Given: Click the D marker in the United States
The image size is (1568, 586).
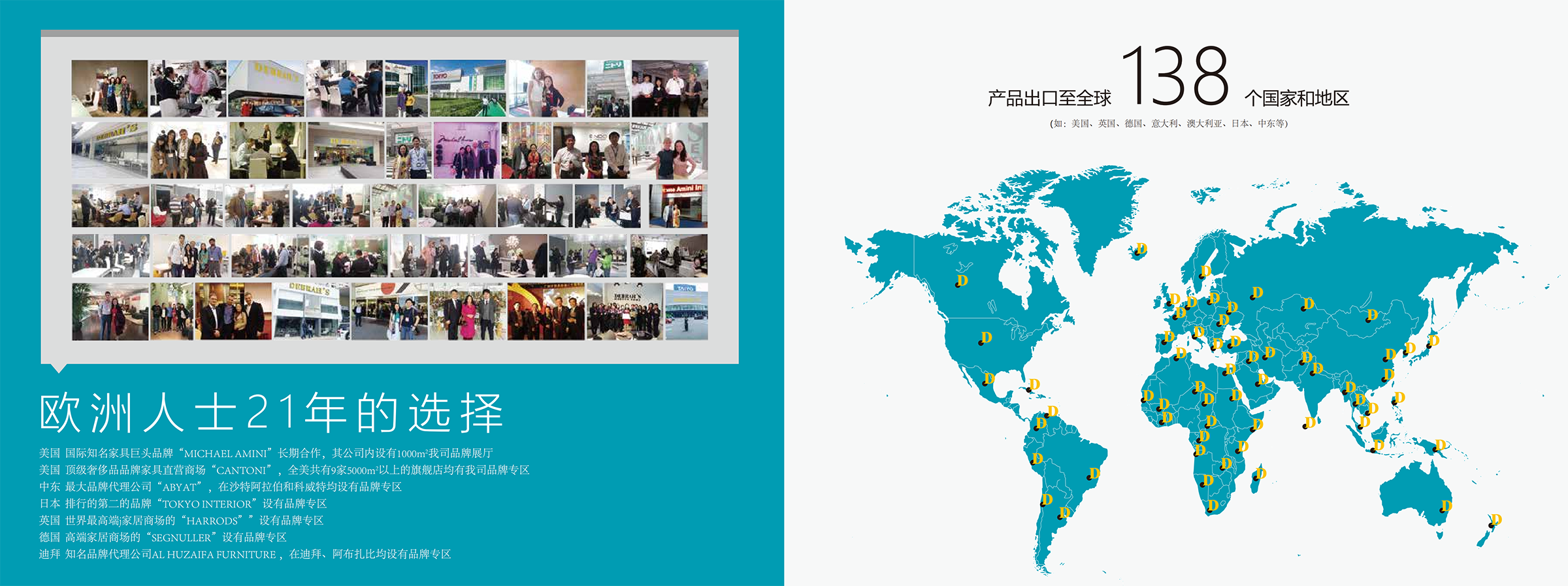Looking at the screenshot, I should pos(986,338).
